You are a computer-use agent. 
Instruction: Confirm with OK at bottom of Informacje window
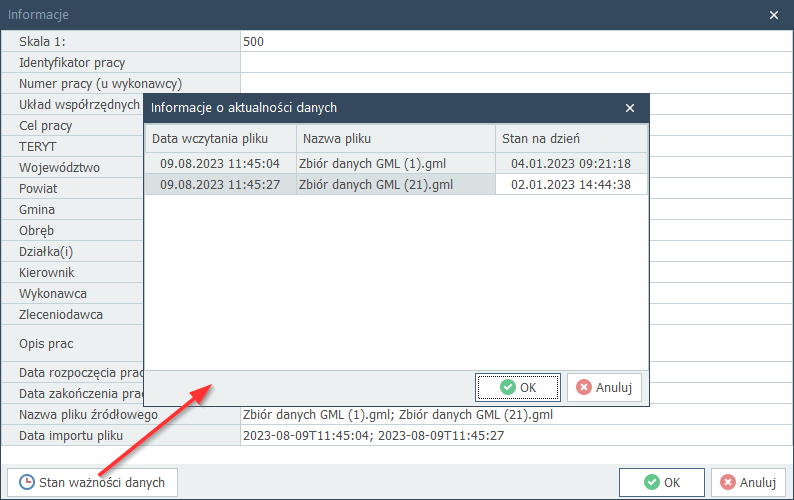tap(661, 482)
